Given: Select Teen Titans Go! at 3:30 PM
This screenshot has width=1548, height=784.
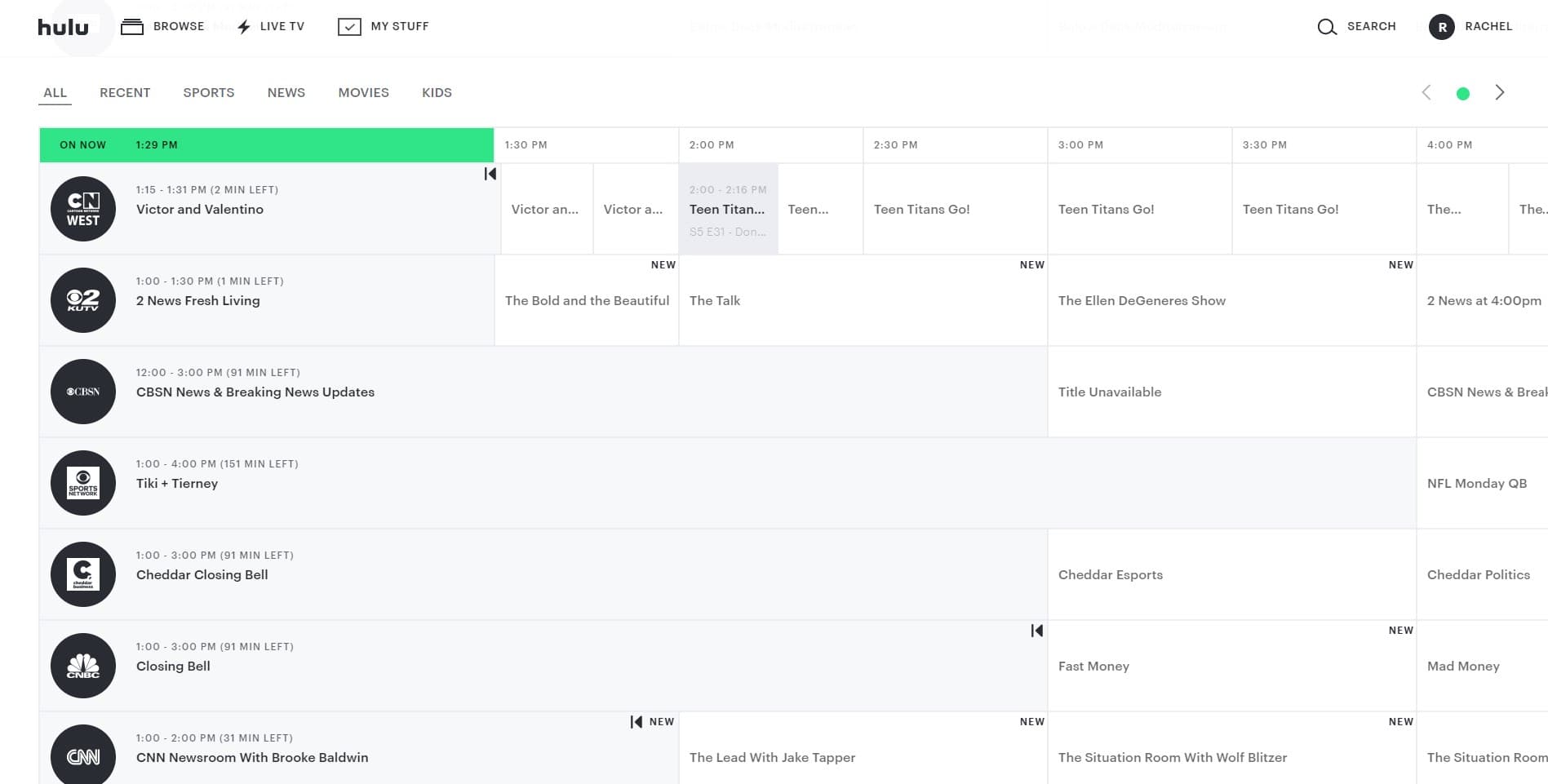Looking at the screenshot, I should 1324,209.
